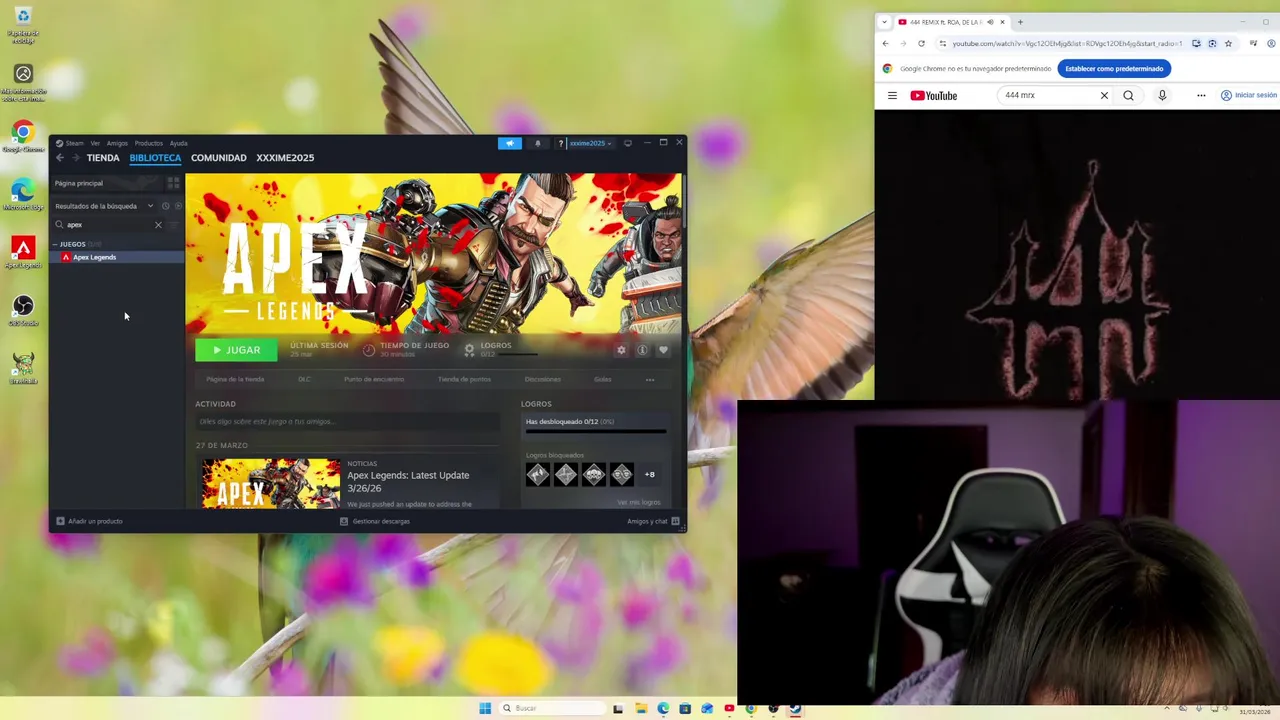Open the DLC link

coord(304,379)
